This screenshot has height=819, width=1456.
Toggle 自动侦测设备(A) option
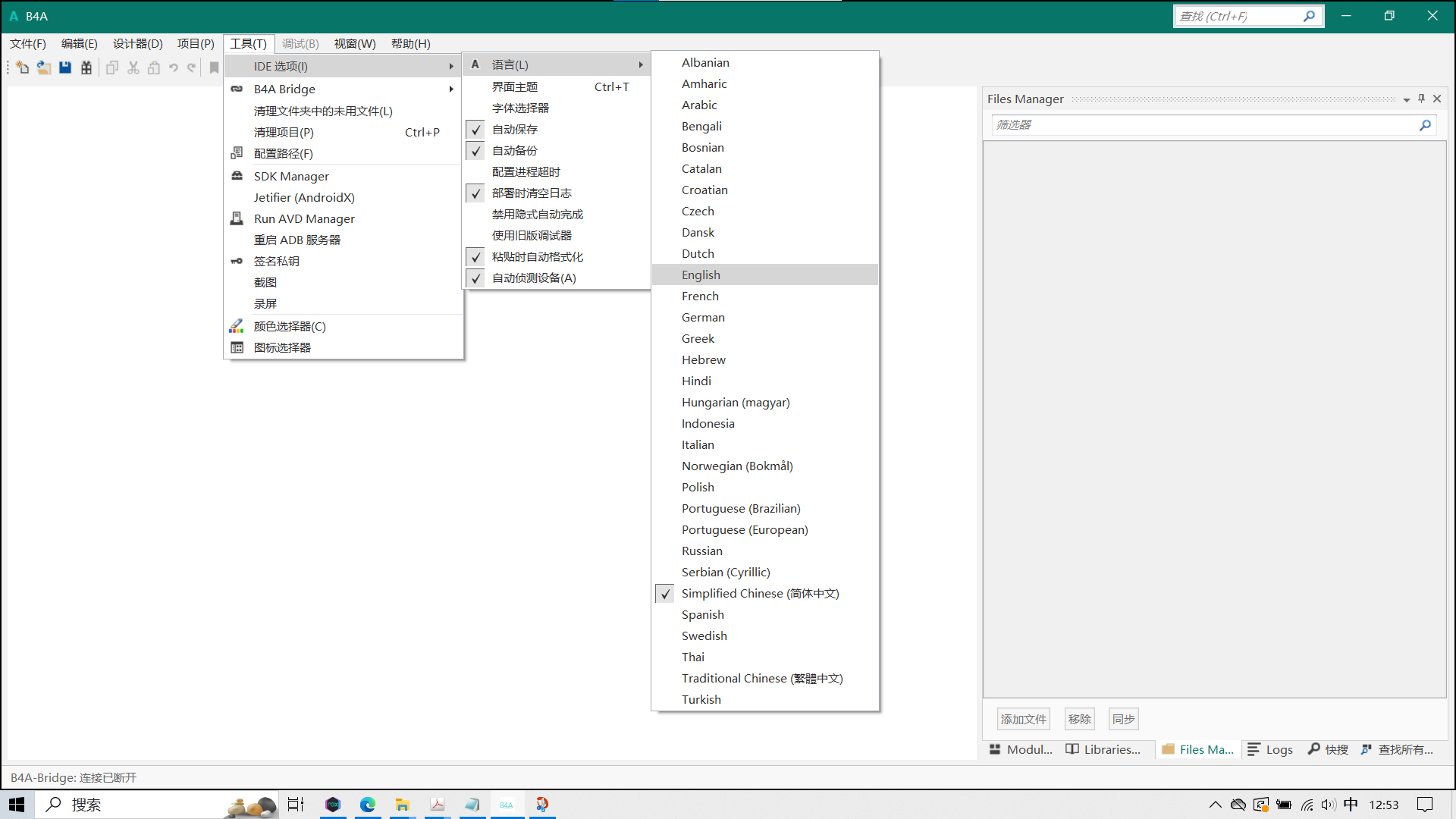click(x=557, y=278)
